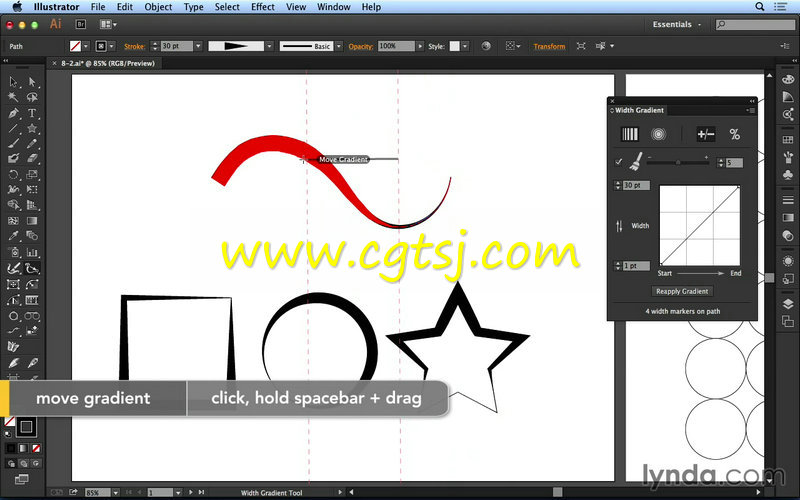
Task: Open the Essentials workspace switcher
Action: pyautogui.click(x=678, y=24)
